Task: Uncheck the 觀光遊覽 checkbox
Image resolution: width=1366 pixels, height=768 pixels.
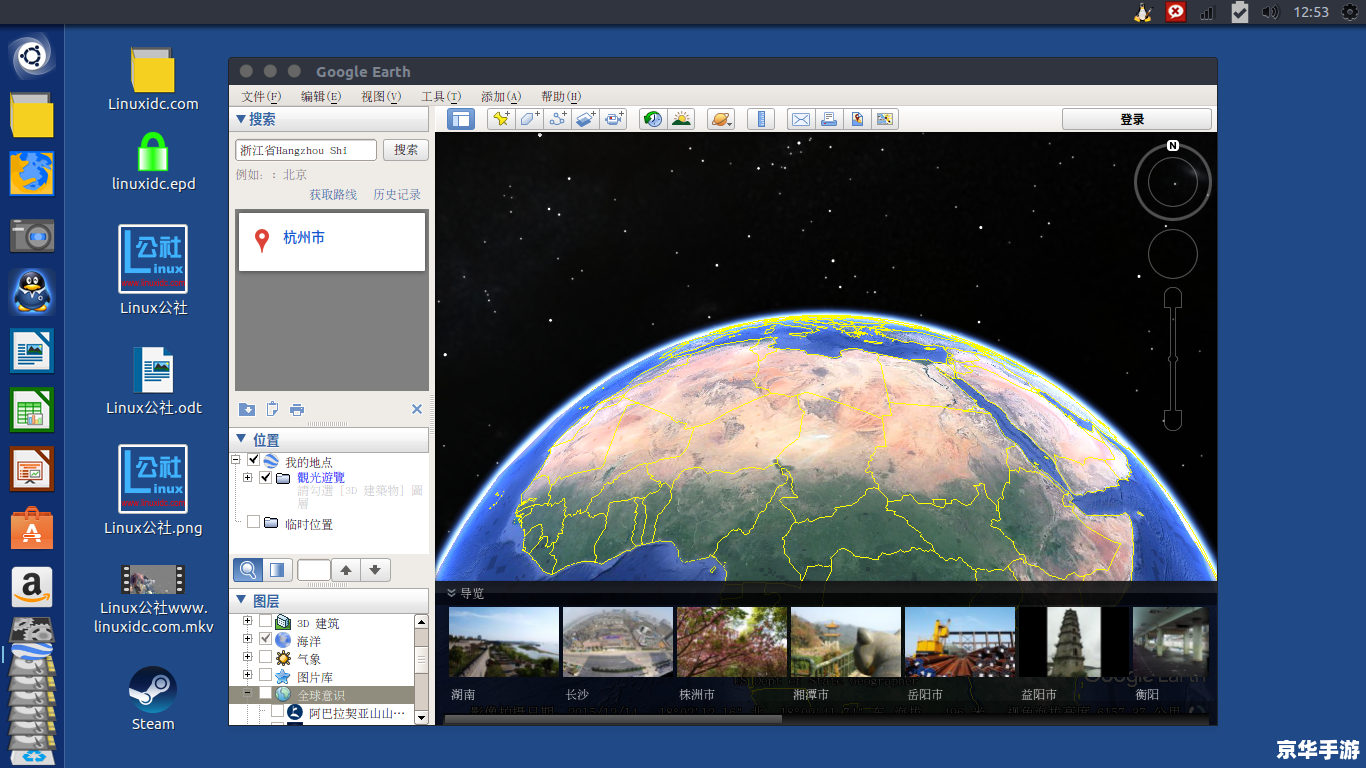Action: point(265,478)
